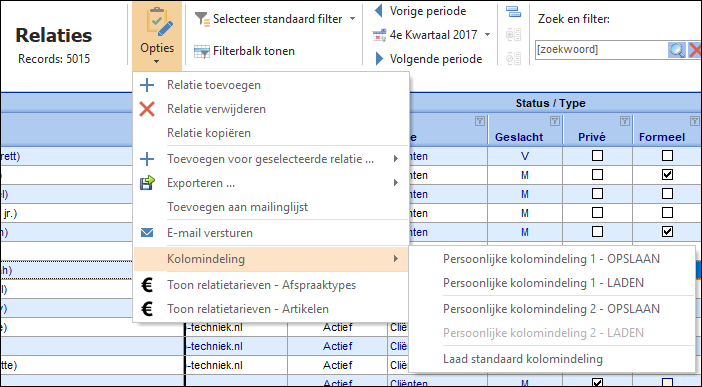Open filter icon on column left of Geslacht
This screenshot has width=702, height=387.
click(x=480, y=121)
